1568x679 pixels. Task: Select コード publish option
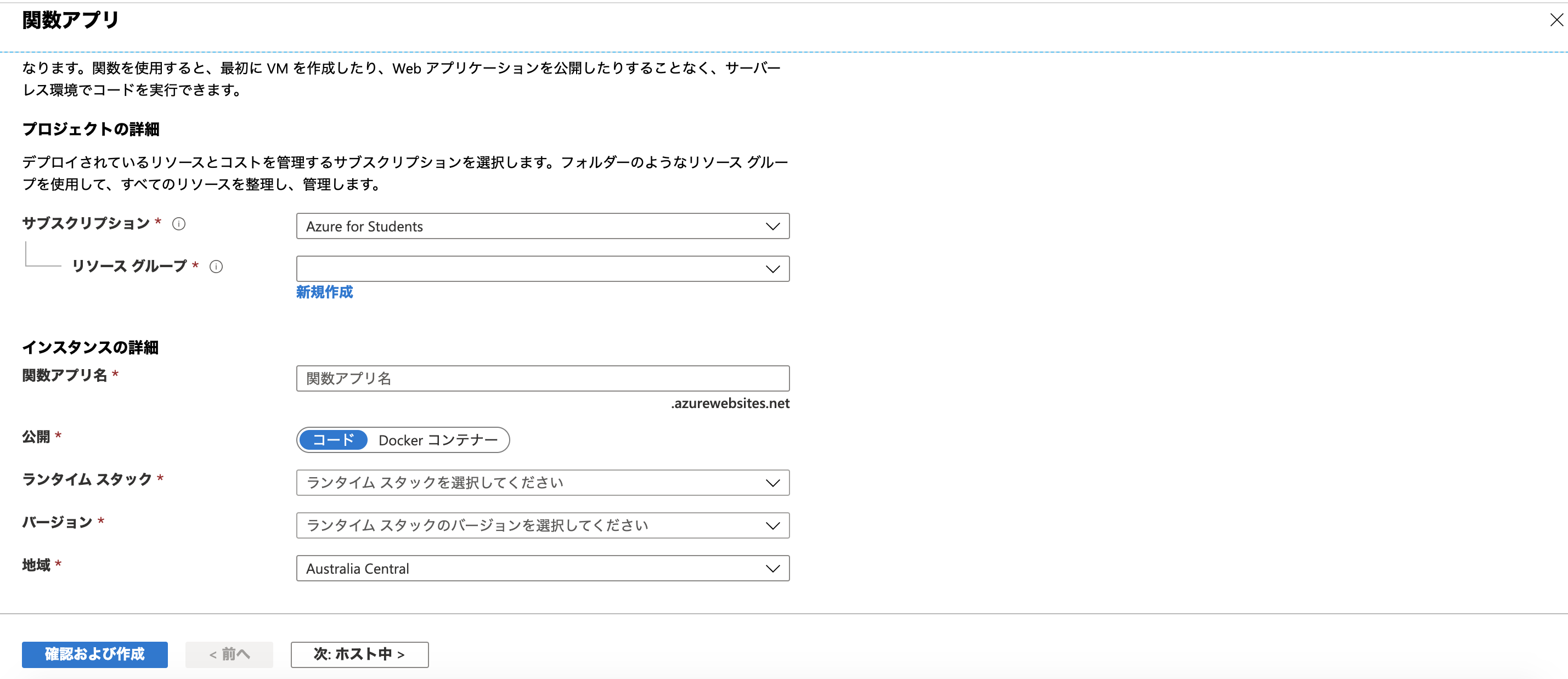coord(333,440)
